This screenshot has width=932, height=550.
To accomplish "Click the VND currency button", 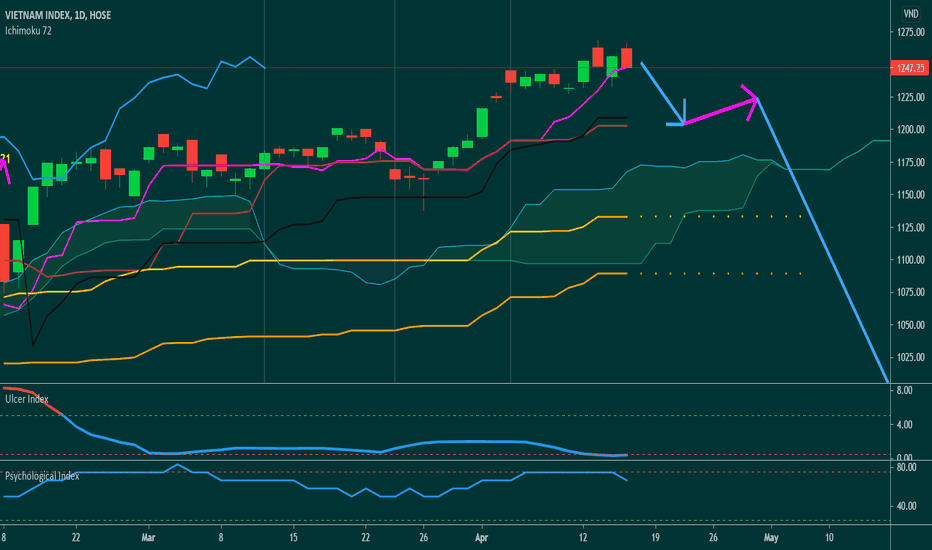I will pos(911,14).
